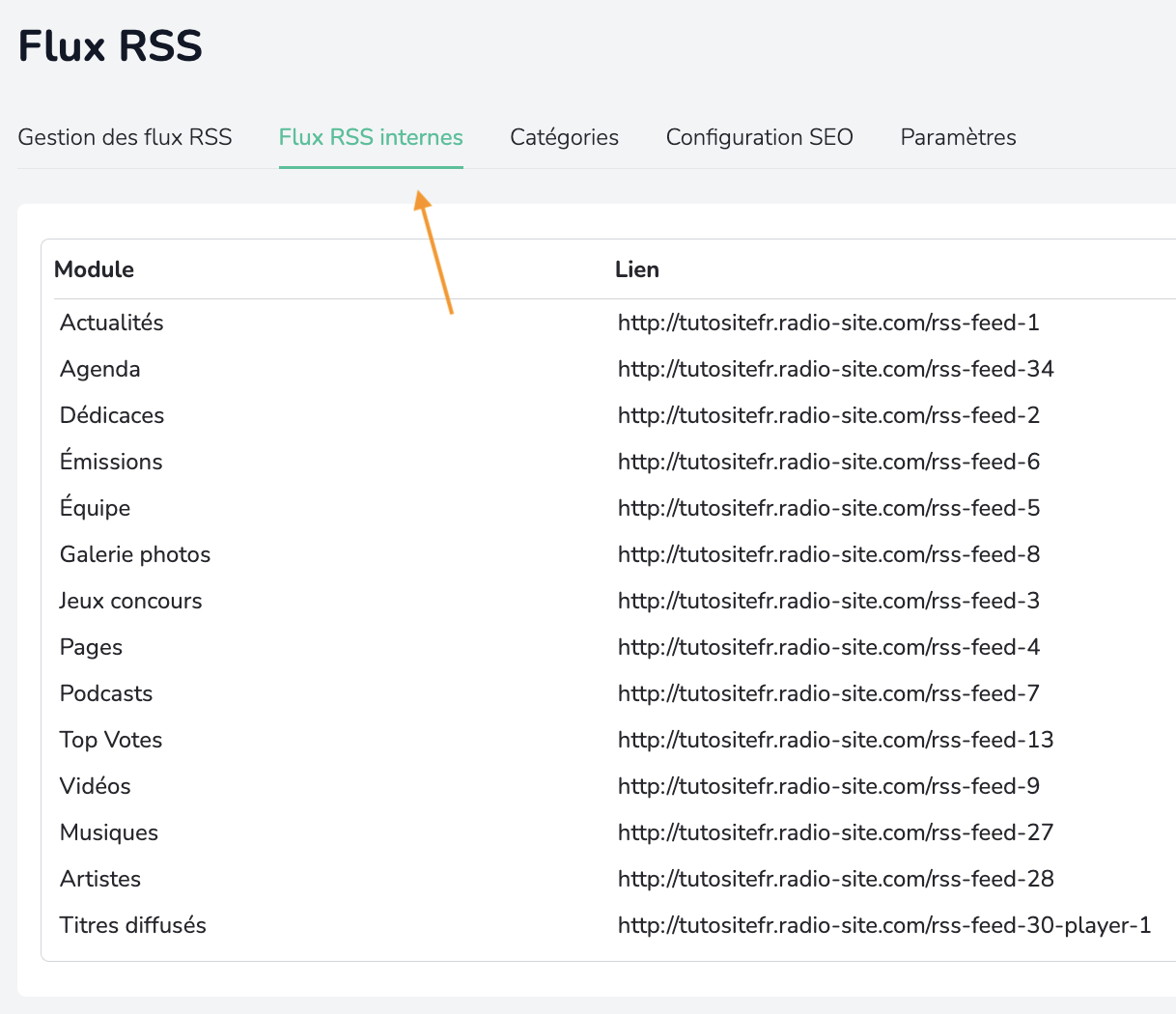Viewport: 1176px width, 1014px height.
Task: Open the Dédicaces rss-feed-2 URL
Action: [828, 415]
